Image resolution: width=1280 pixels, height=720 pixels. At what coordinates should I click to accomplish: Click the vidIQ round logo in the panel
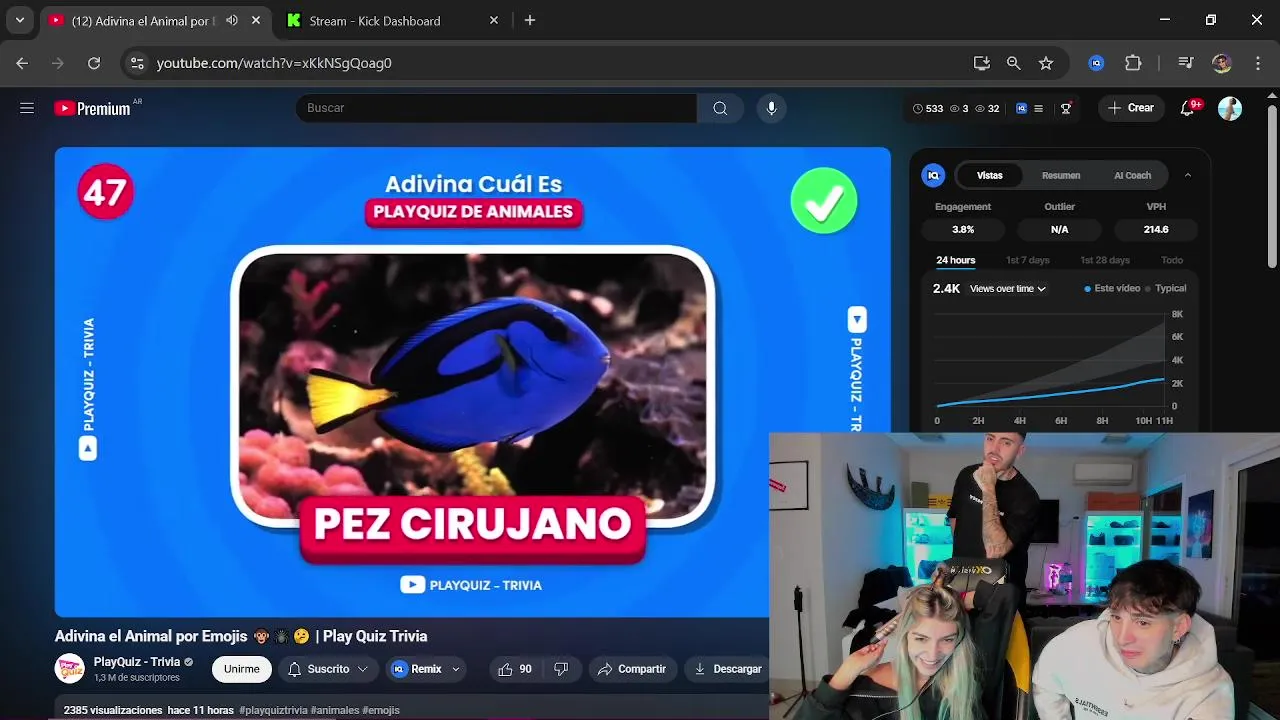tap(933, 175)
